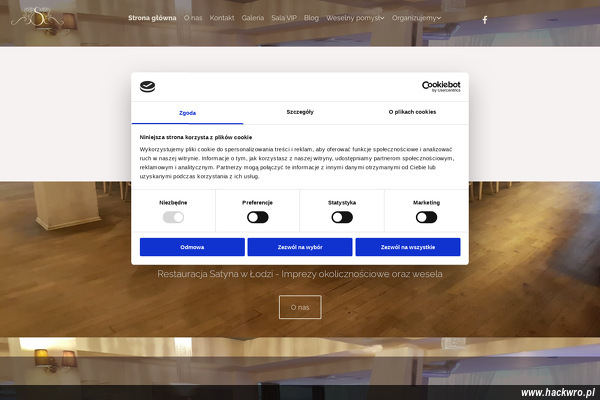Turn on the Statystyka cookies switch
This screenshot has width=600, height=400.
point(342,216)
